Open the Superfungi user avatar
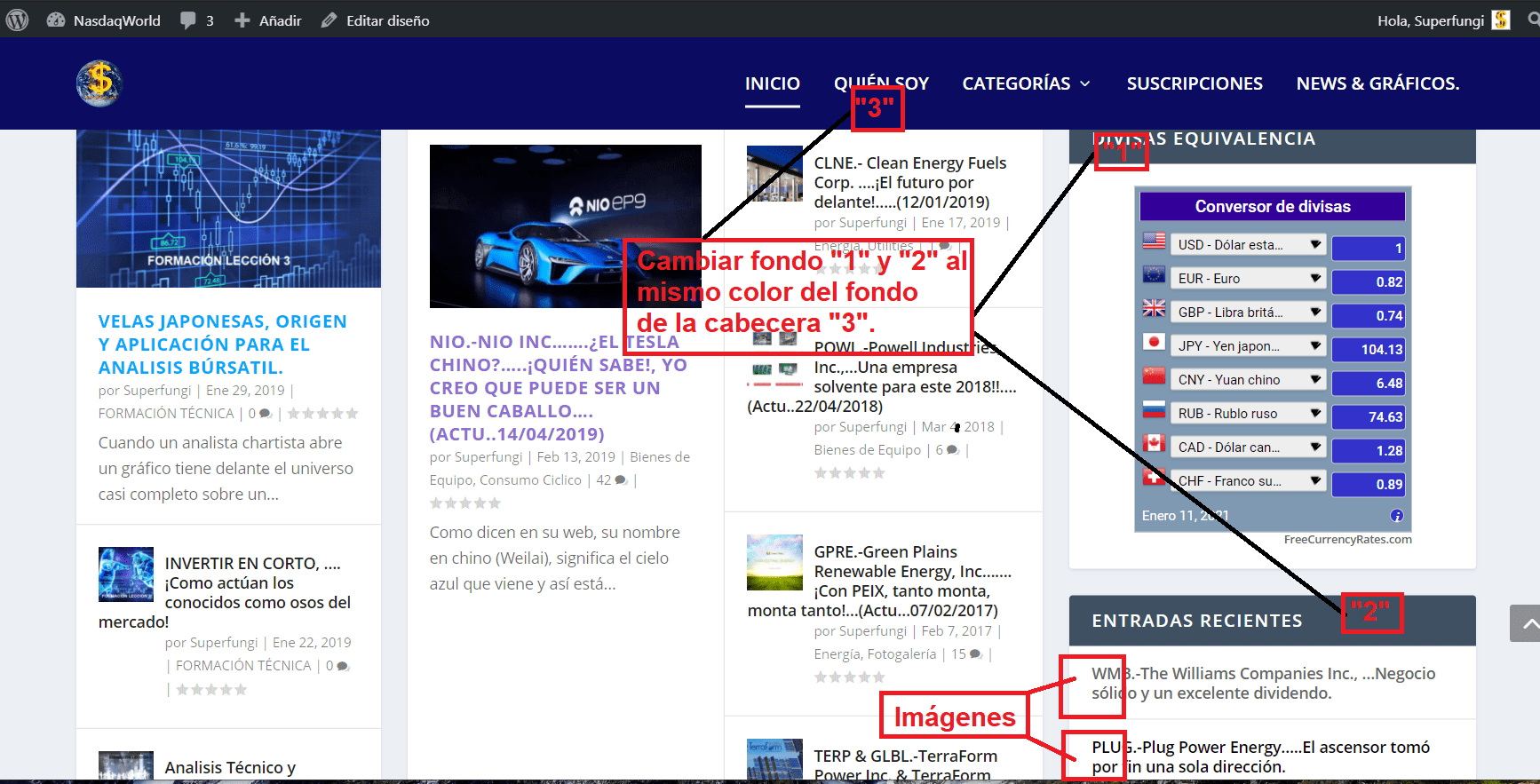1540x784 pixels. 1501,20
